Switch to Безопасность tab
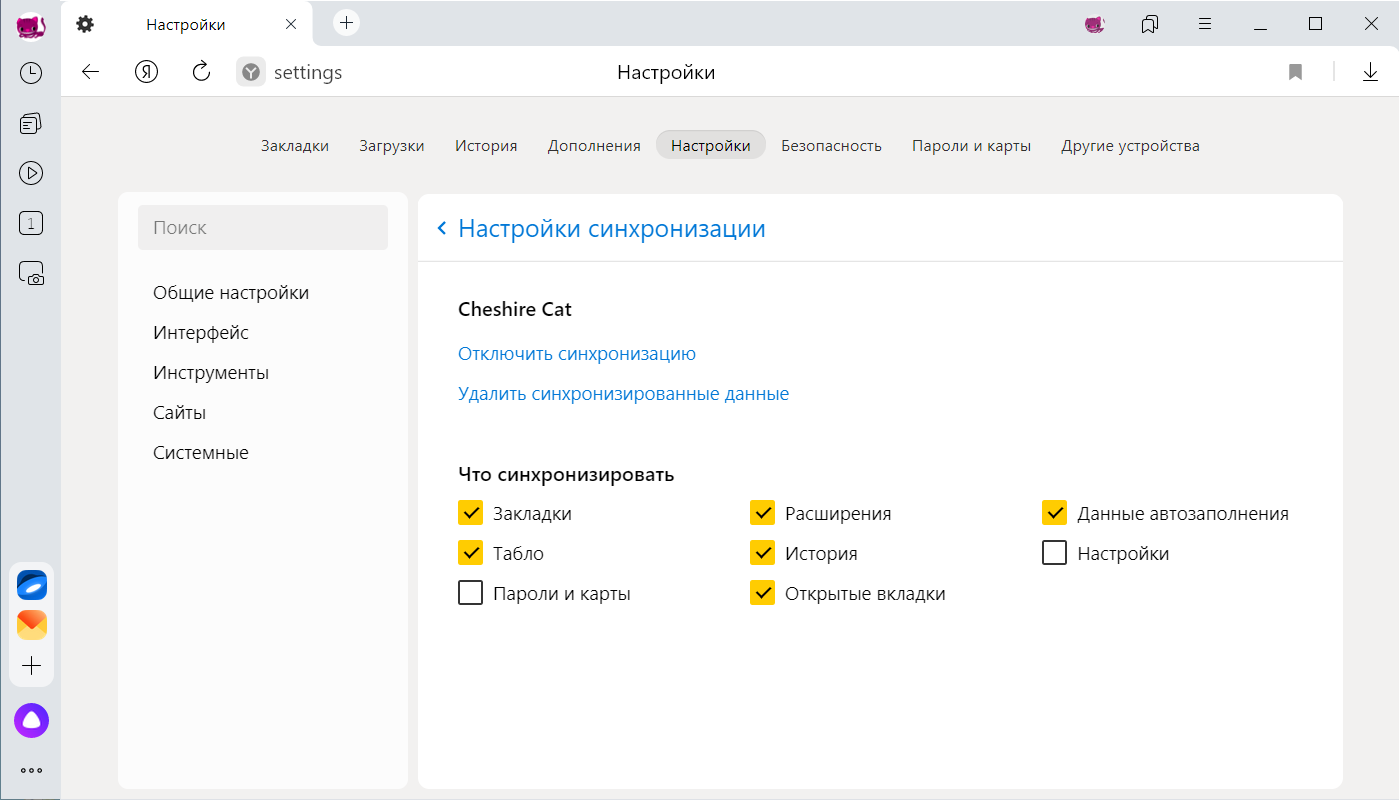The height and width of the screenshot is (800, 1400). 831,146
